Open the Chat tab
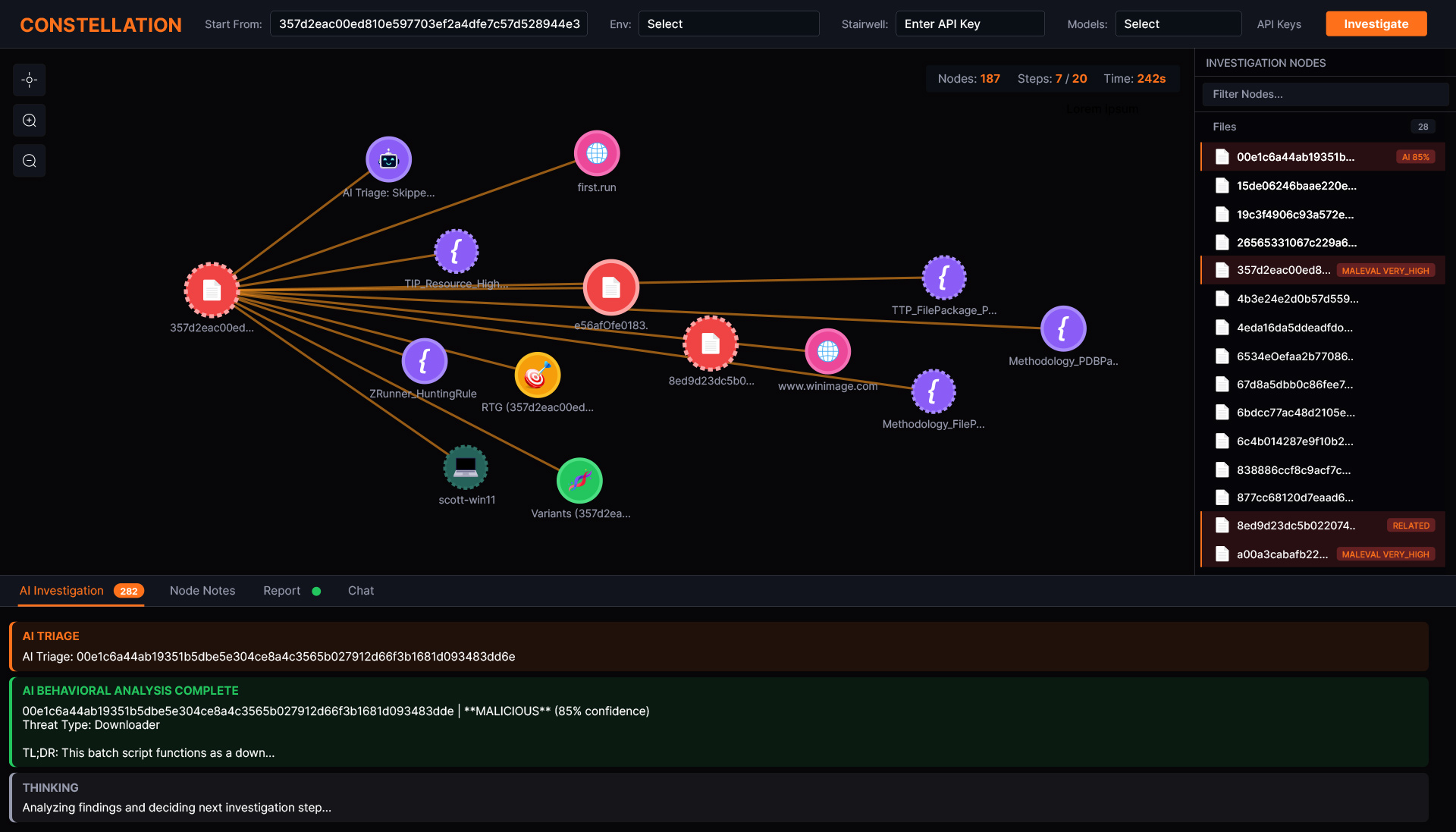This screenshot has width=1456, height=832. (x=361, y=591)
